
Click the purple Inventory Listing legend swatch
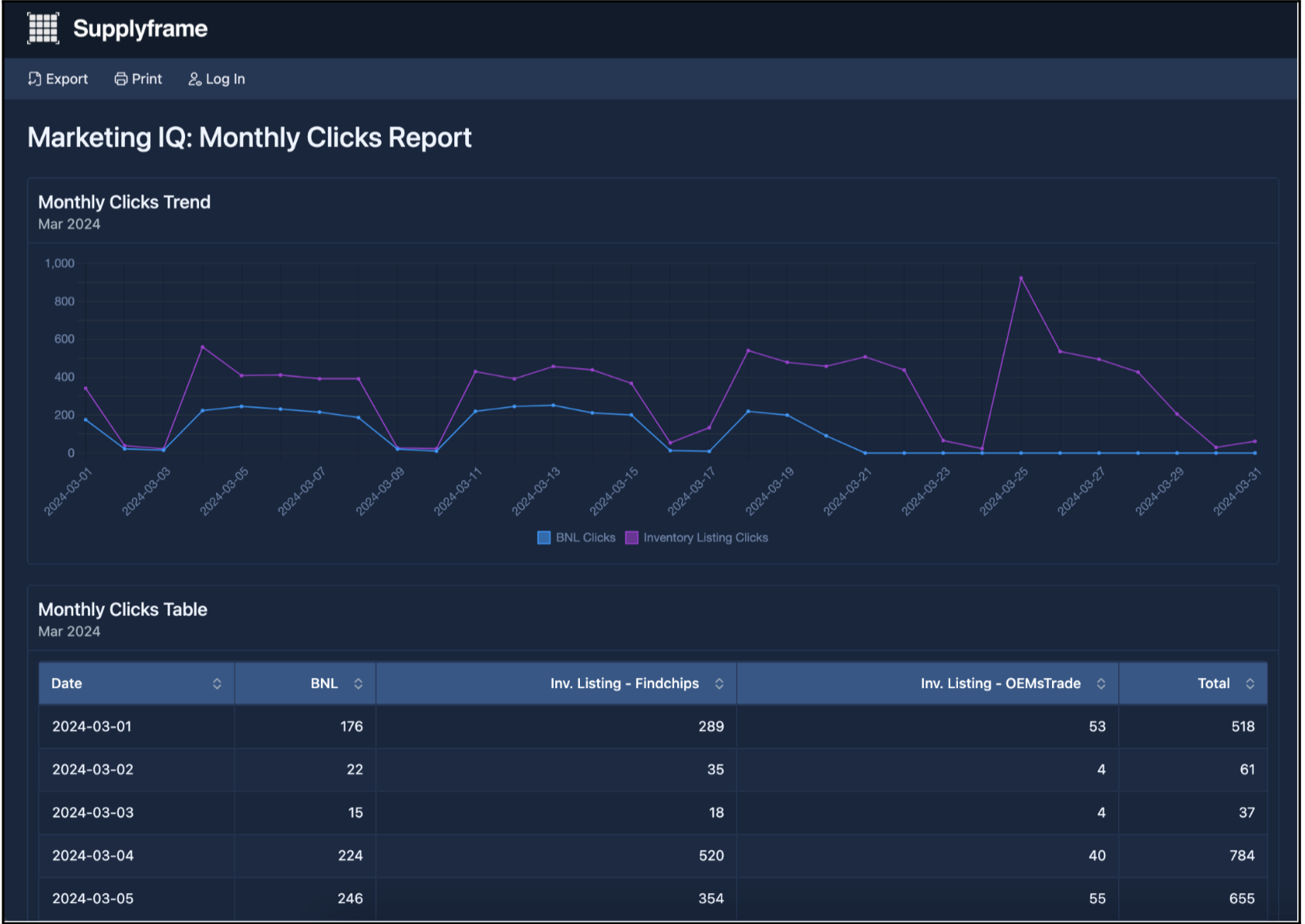(632, 538)
